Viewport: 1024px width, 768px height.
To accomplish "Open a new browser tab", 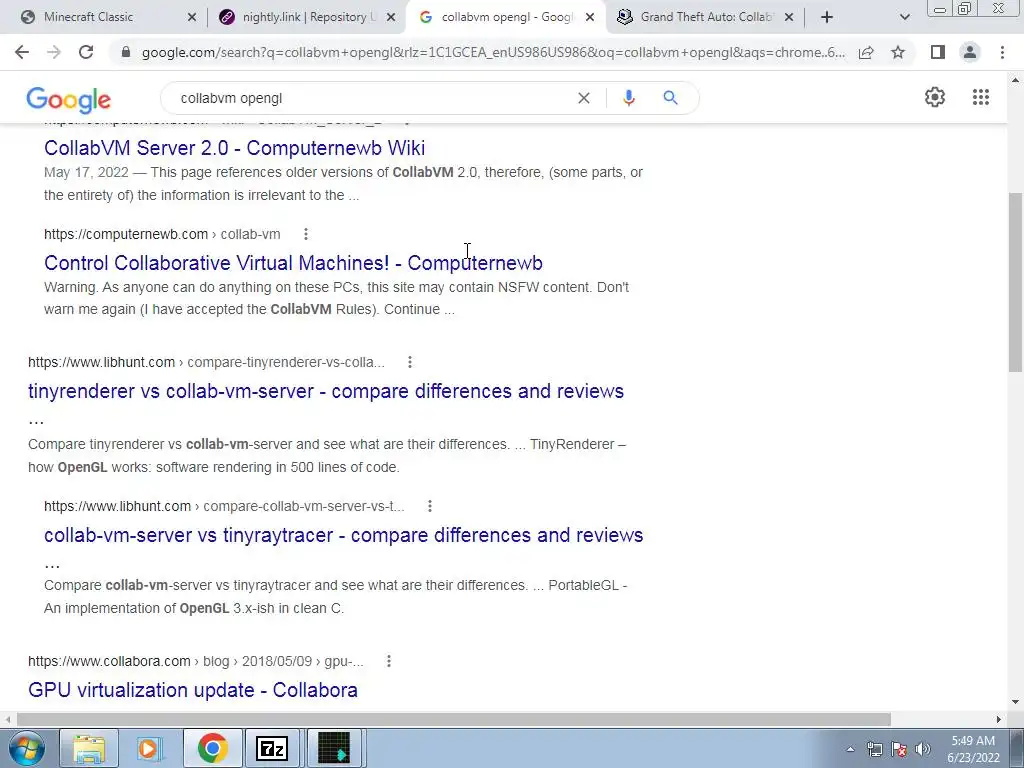I will point(827,17).
